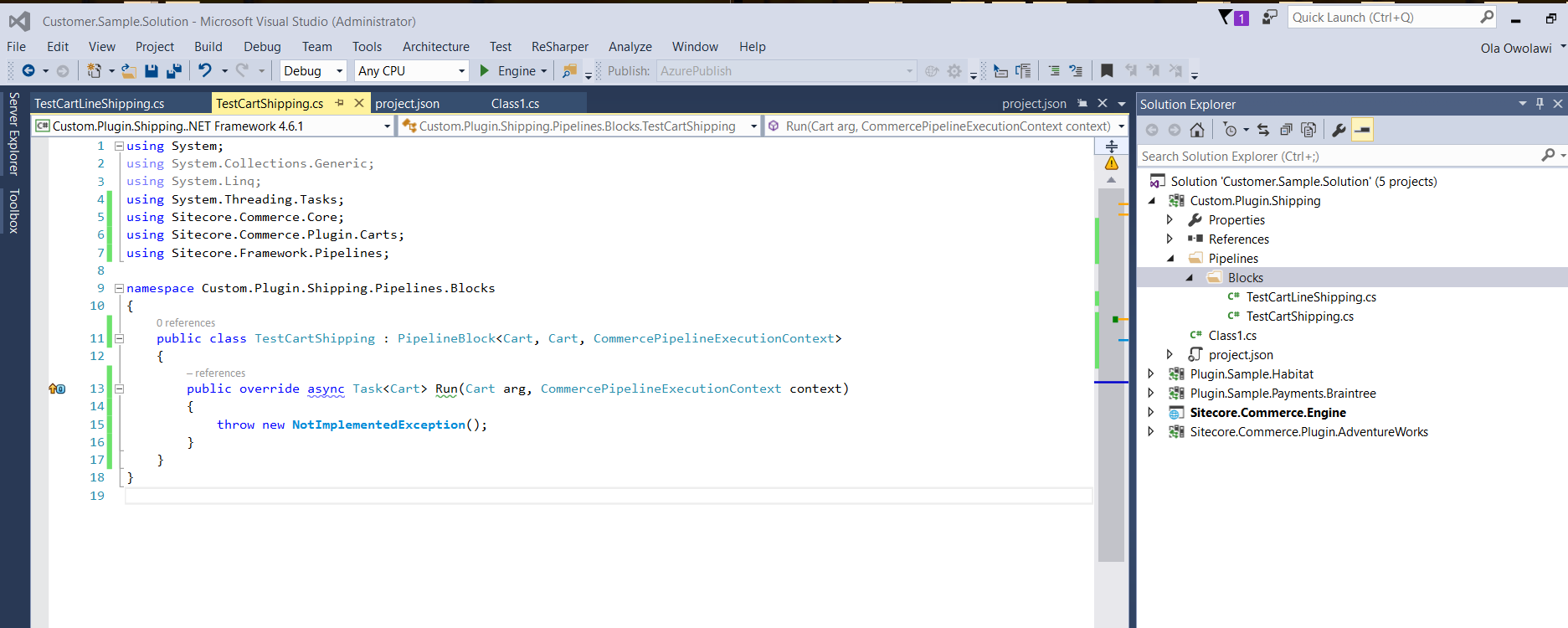Click the 0 references CodeLens link
The width and height of the screenshot is (1568, 628).
pyautogui.click(x=186, y=323)
